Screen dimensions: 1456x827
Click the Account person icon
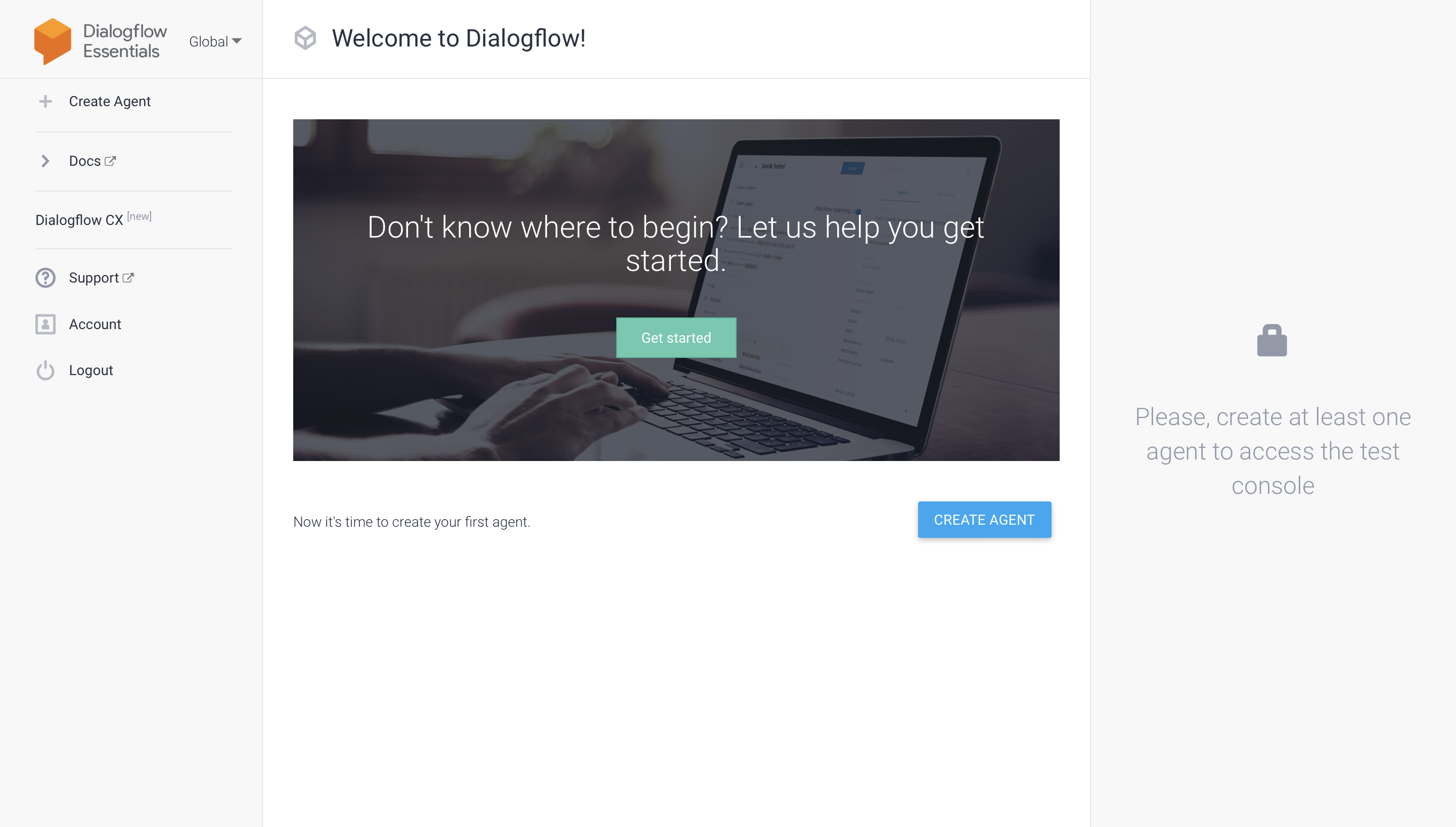tap(45, 323)
